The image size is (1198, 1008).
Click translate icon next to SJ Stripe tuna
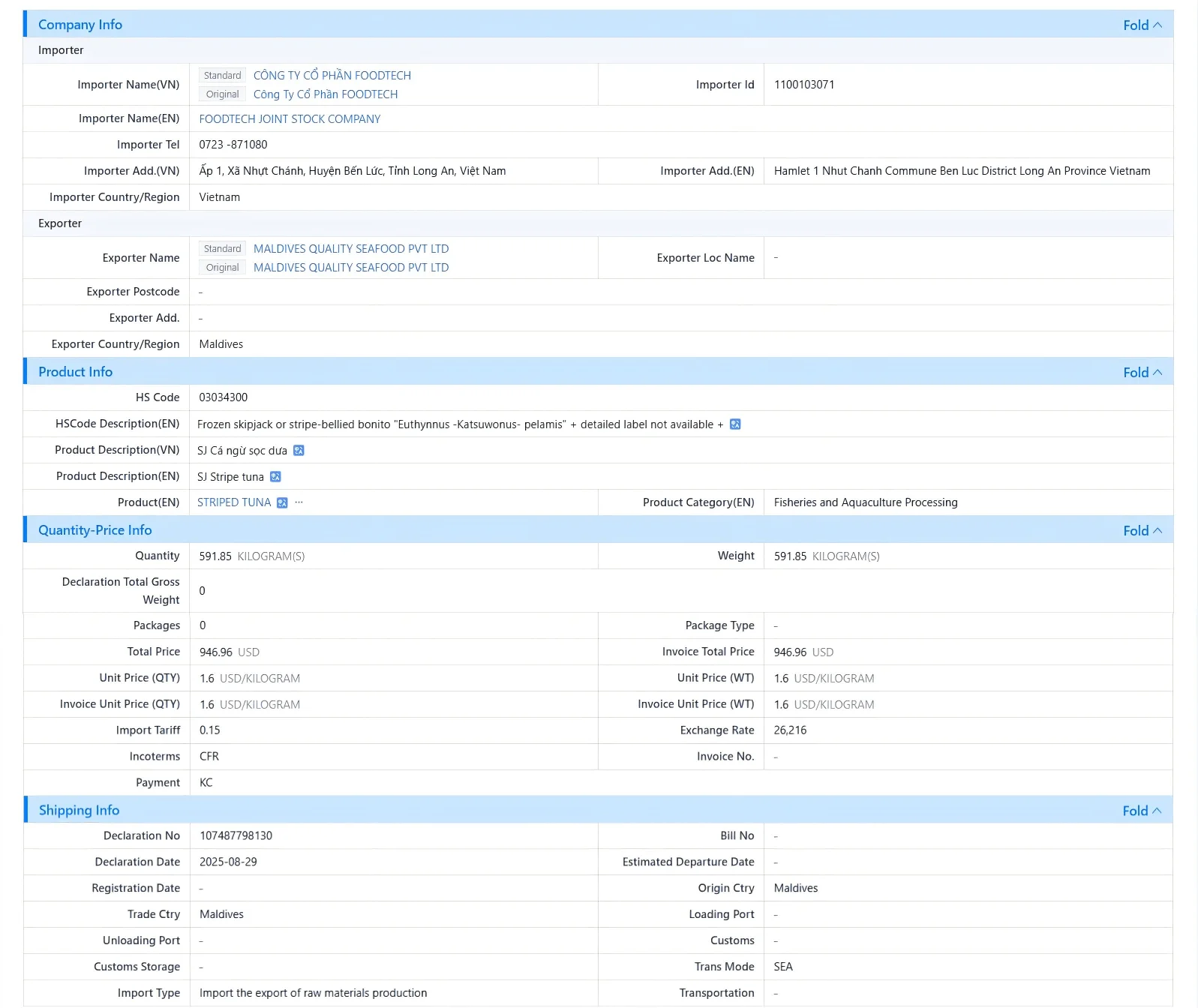point(275,477)
